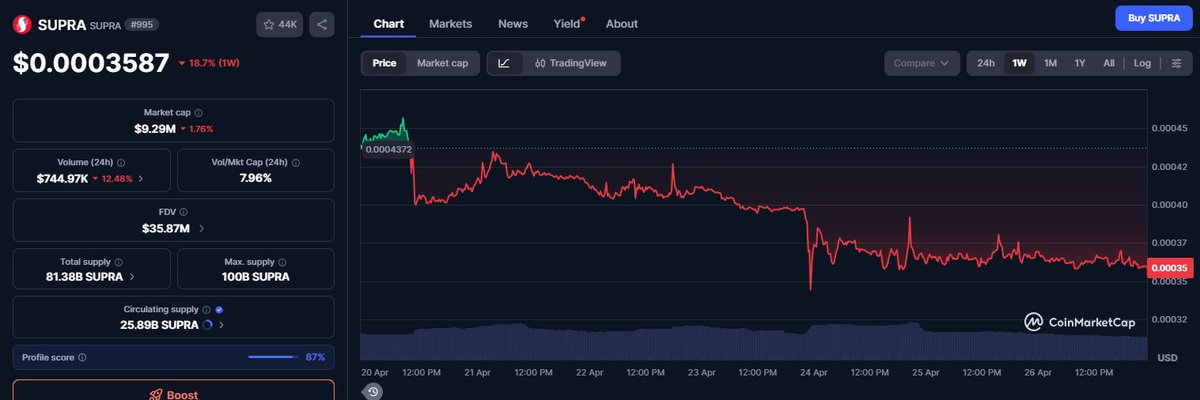This screenshot has width=1200, height=400.
Task: Open the Yield tab
Action: click(567, 23)
